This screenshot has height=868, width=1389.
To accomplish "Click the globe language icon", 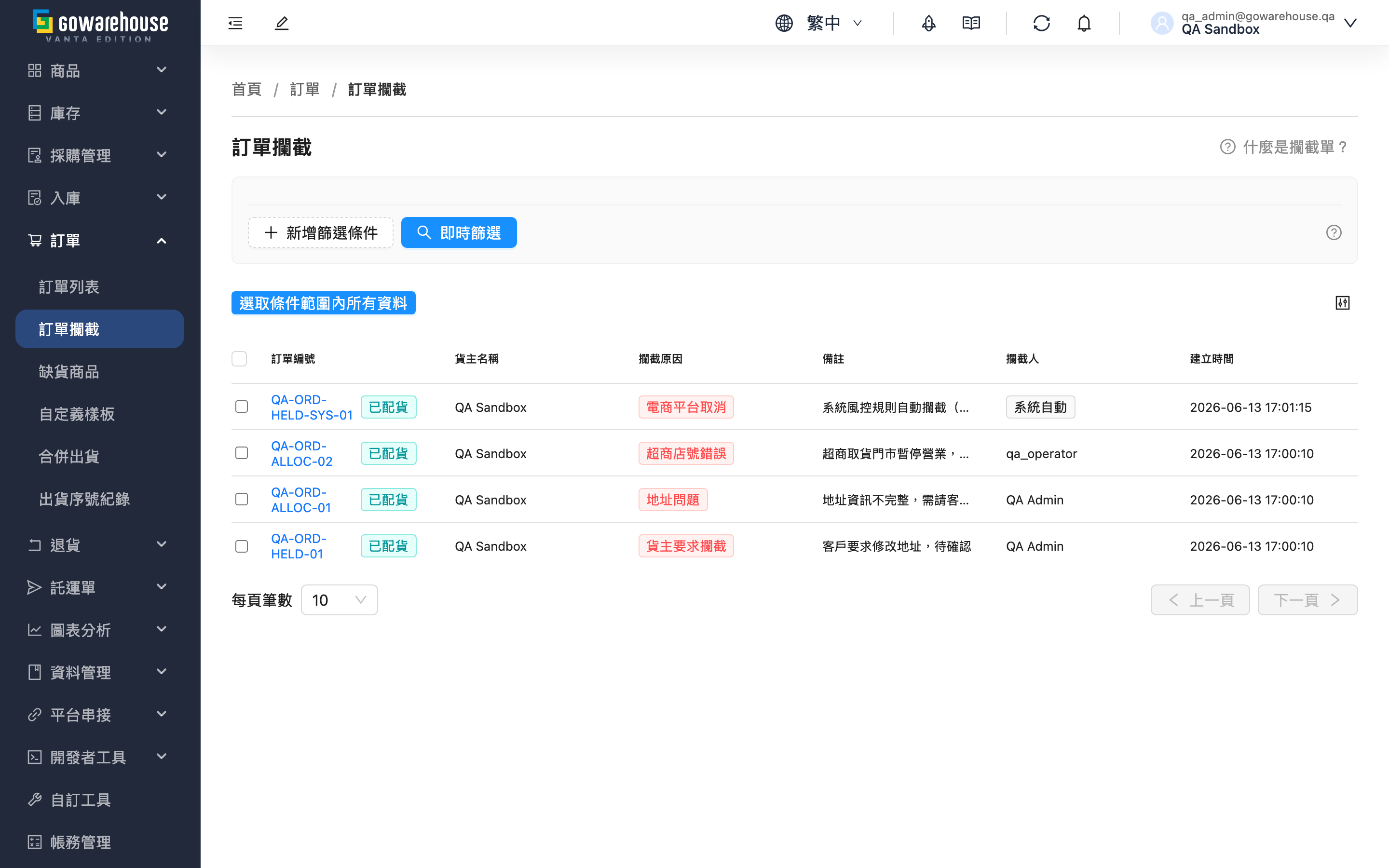I will pos(784,23).
